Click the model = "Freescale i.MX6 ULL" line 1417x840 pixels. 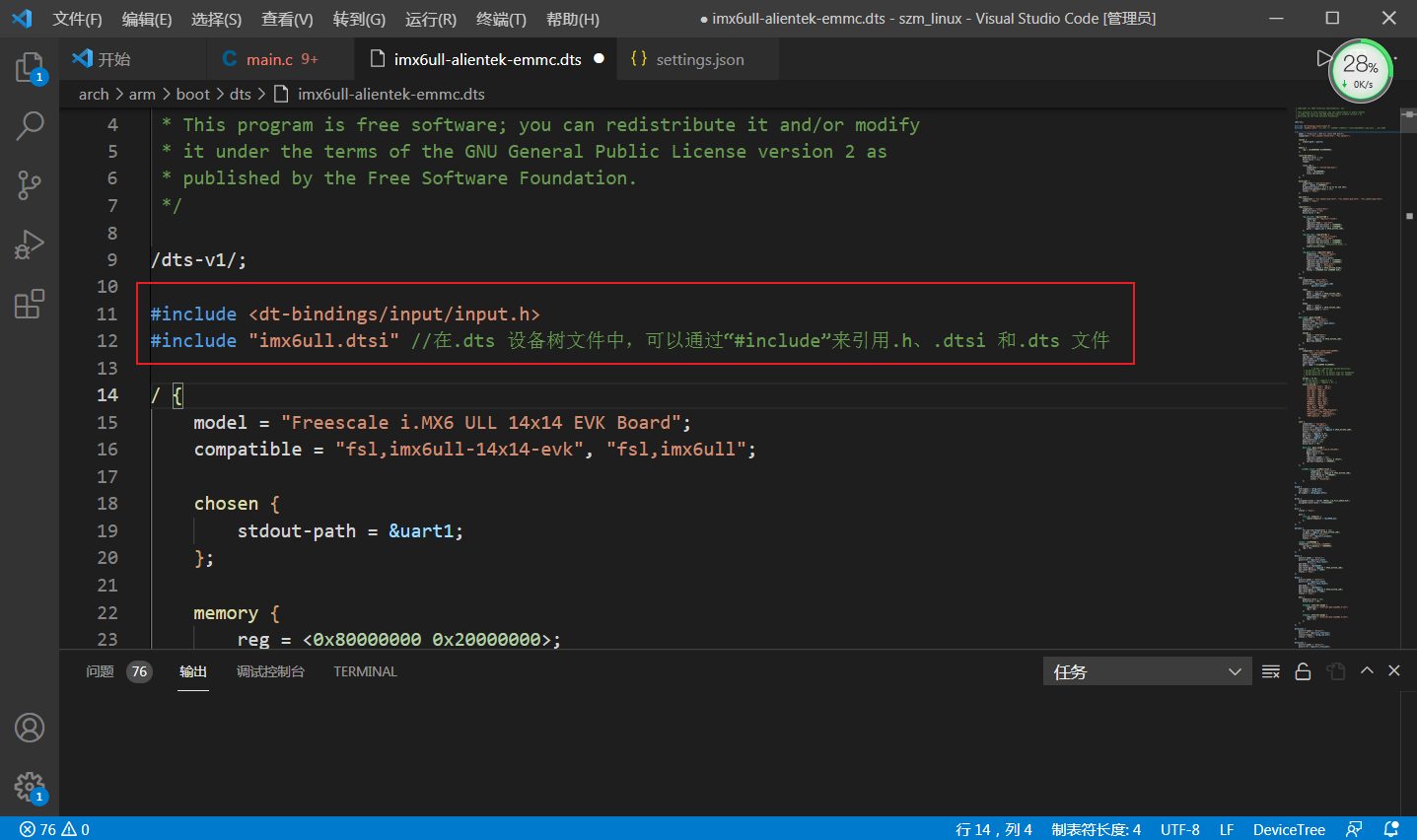442,422
